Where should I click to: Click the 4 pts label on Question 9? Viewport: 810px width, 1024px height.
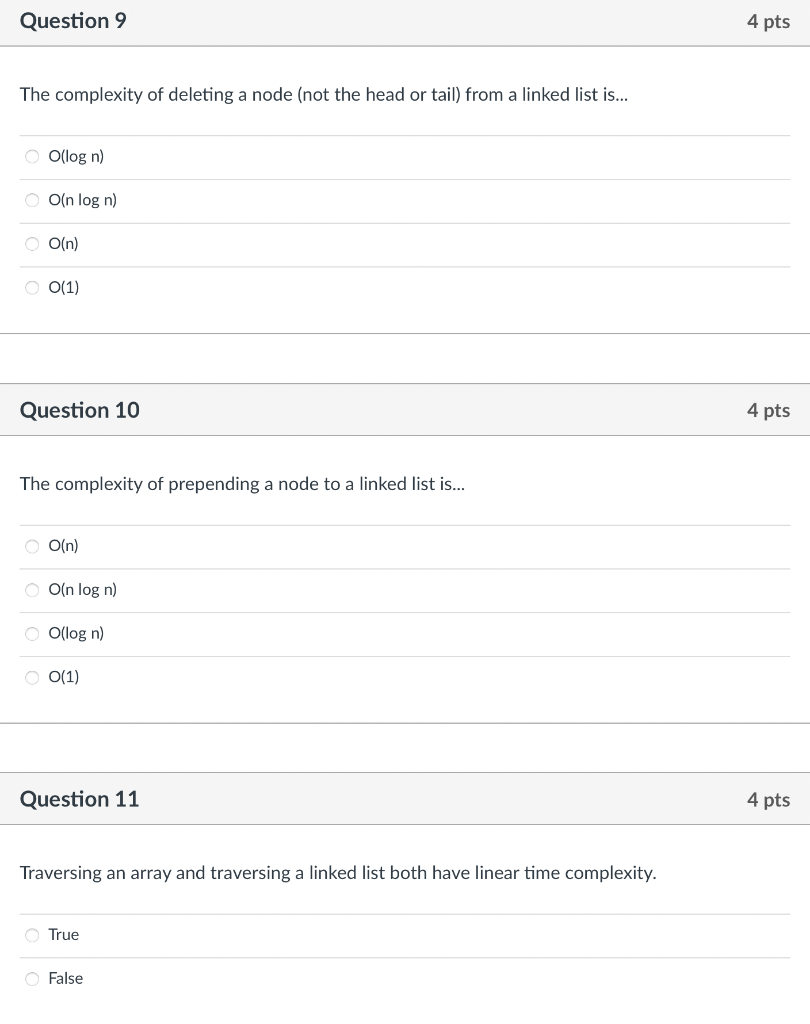pos(768,21)
